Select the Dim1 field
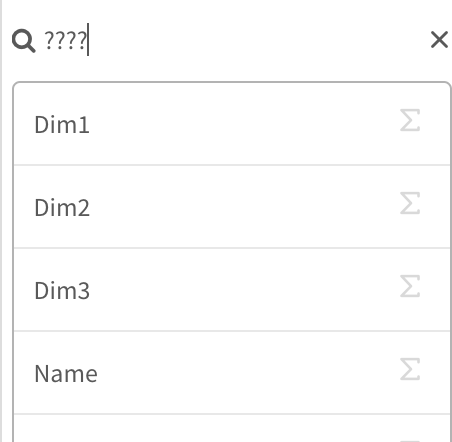 232,124
